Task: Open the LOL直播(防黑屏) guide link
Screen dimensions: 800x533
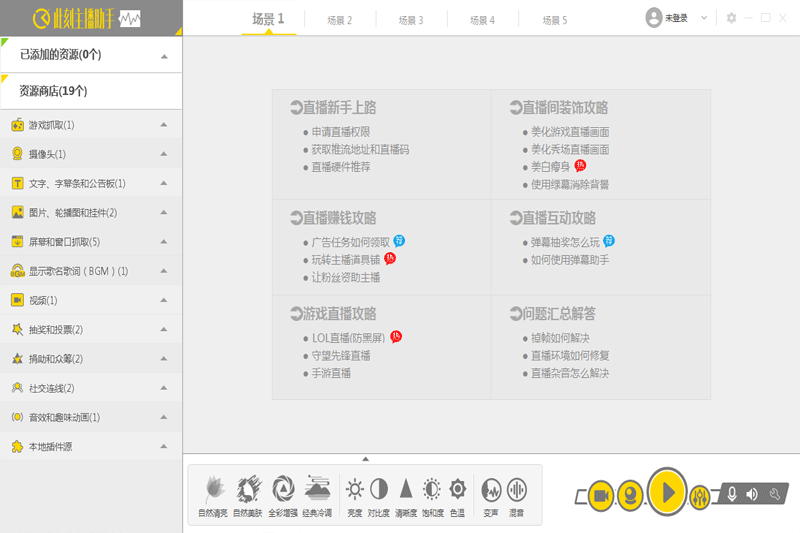Action: [x=349, y=338]
